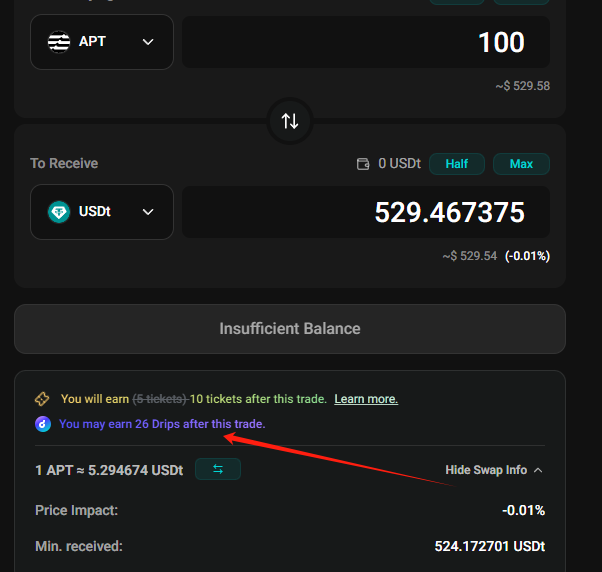Click the tickets reward diamond icon

coord(42,399)
